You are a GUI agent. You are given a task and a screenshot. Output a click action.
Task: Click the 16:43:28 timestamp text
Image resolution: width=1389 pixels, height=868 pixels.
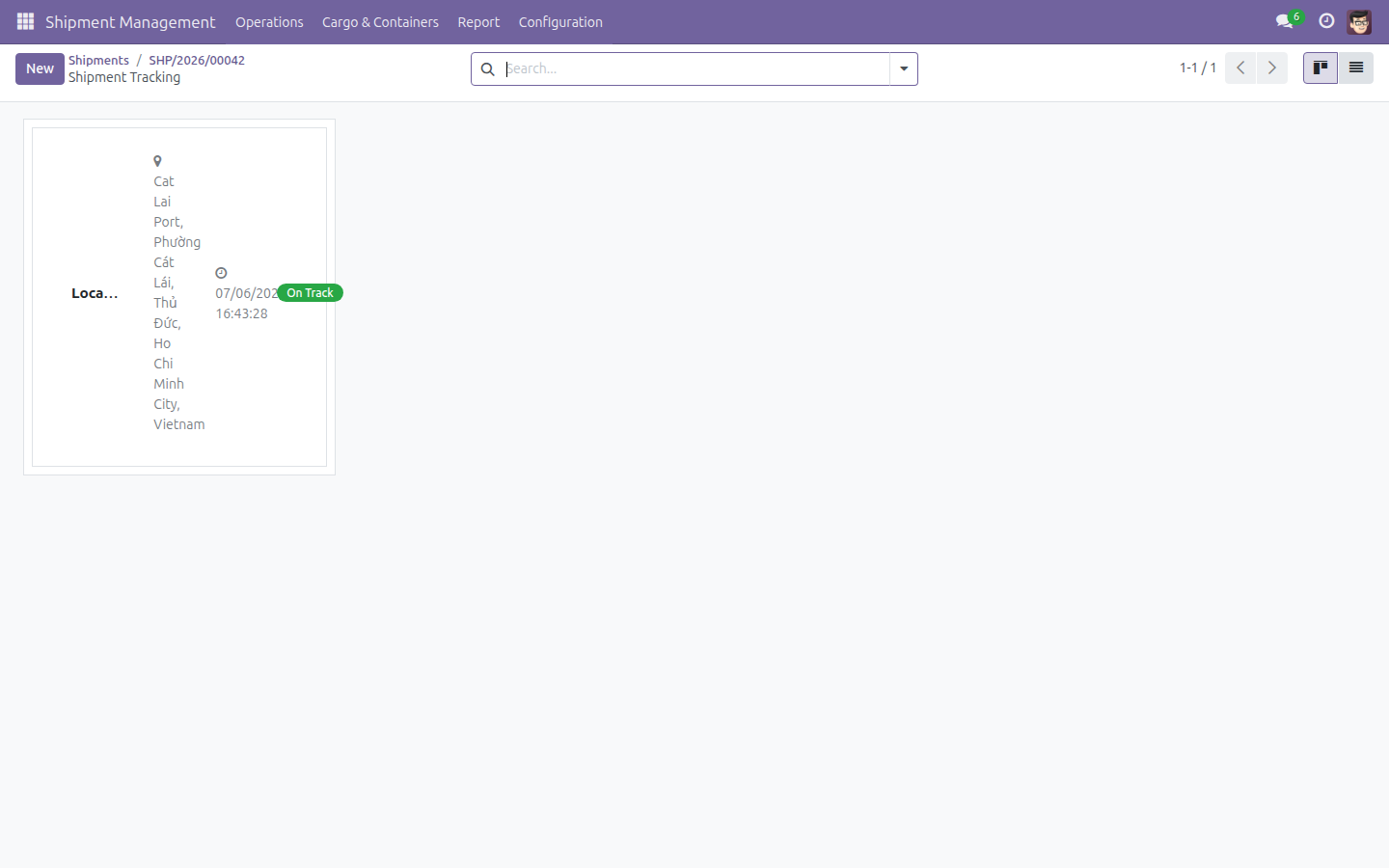click(241, 313)
